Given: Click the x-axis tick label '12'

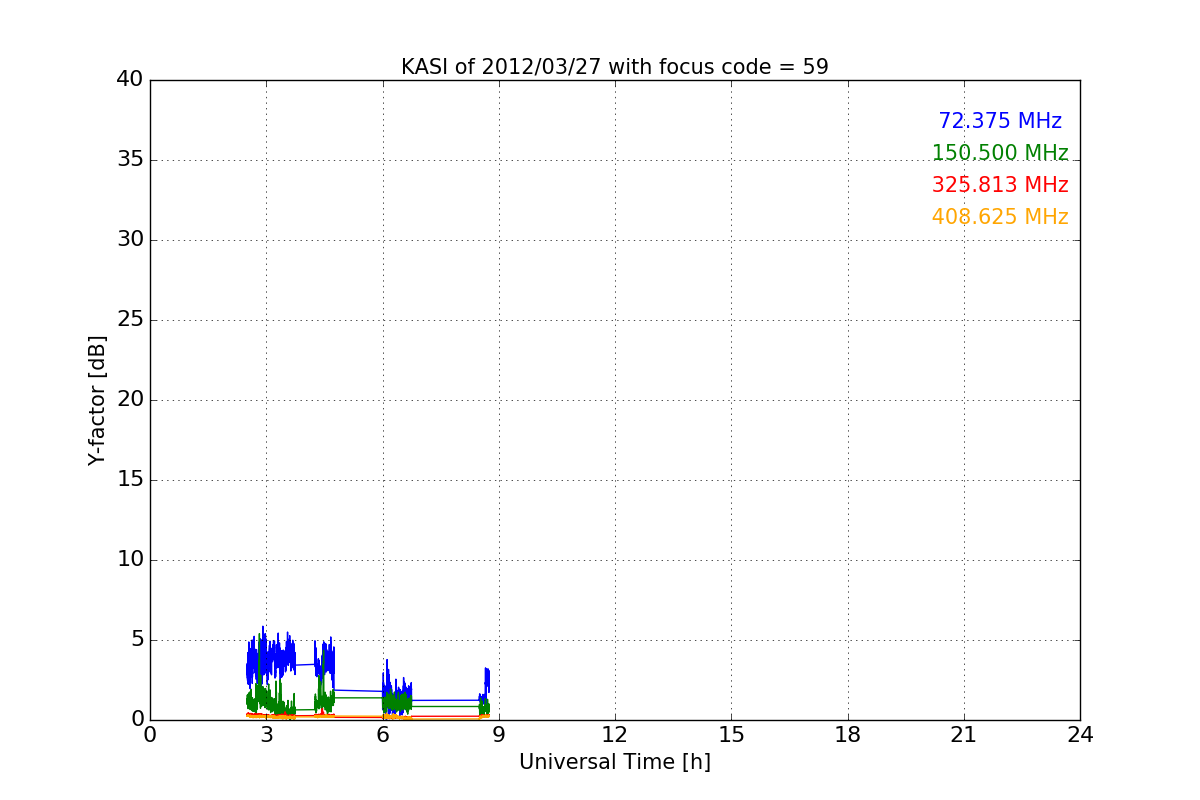Looking at the screenshot, I should click(615, 735).
